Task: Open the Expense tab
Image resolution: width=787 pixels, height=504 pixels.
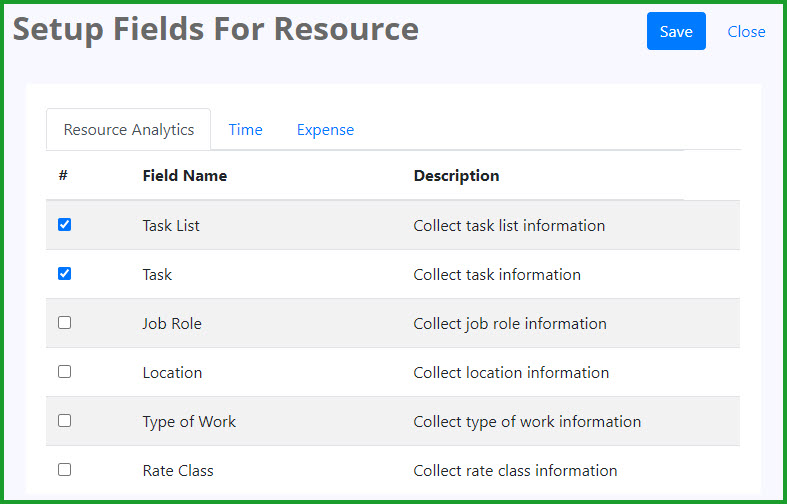Action: pos(325,130)
